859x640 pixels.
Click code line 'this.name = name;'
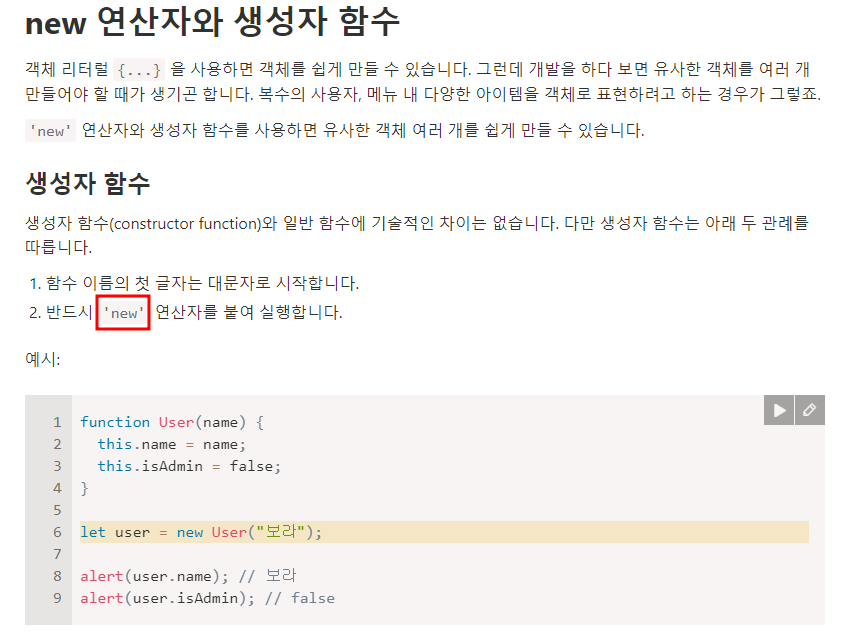[171, 444]
